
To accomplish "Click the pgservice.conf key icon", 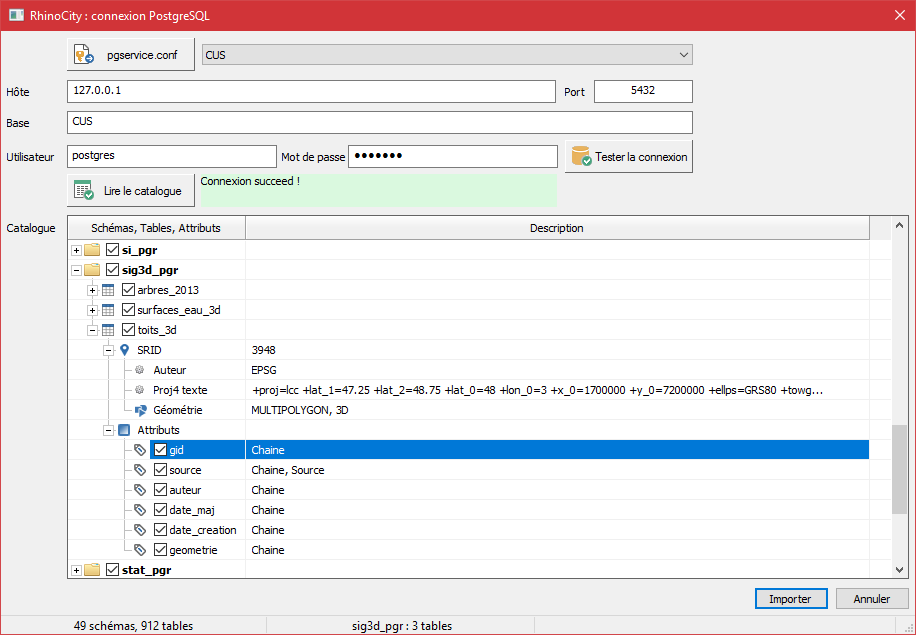I will [x=84, y=55].
